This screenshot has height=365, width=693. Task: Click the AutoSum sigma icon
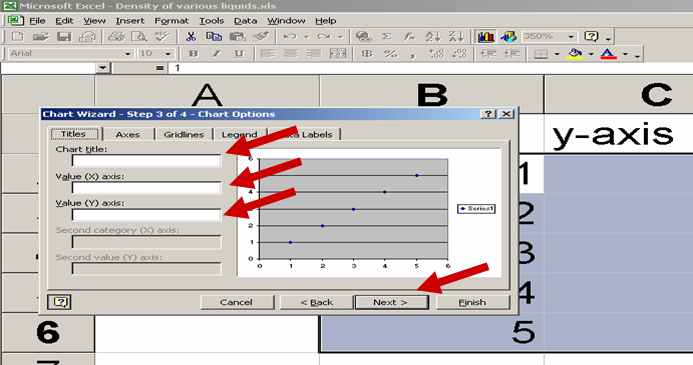point(387,37)
